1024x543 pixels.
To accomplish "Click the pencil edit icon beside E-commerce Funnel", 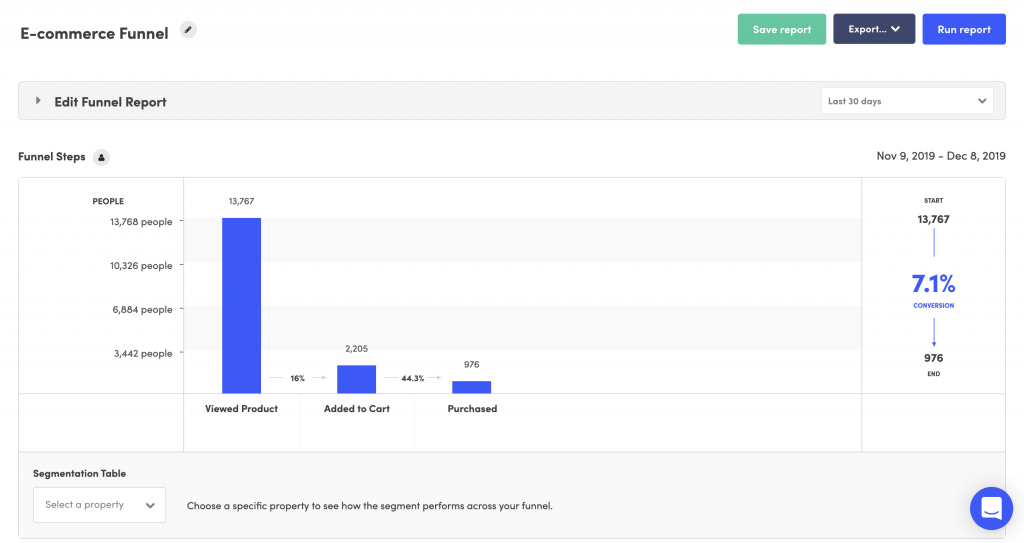I will tap(188, 30).
